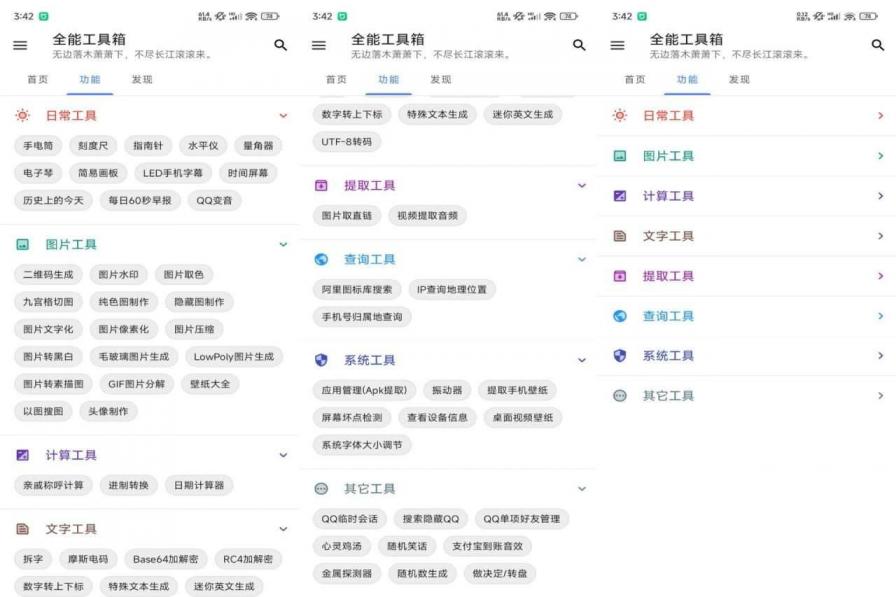
Task: Open the LED手机字幕 tool
Action: [173, 173]
